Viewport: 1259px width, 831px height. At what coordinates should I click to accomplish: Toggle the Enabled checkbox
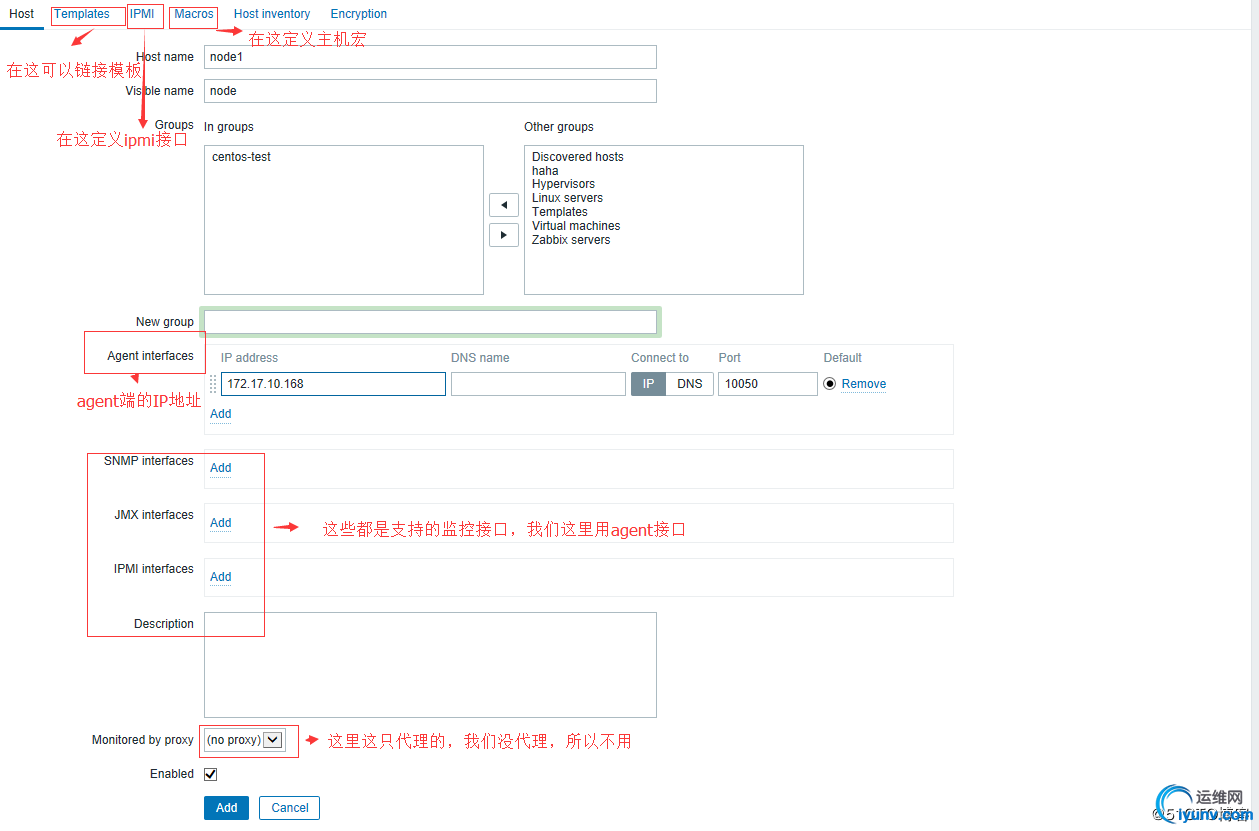(210, 774)
